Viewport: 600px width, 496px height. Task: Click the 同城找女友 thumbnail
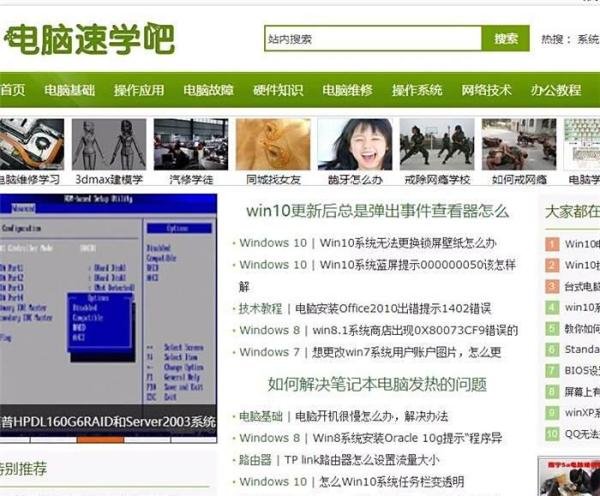point(273,144)
